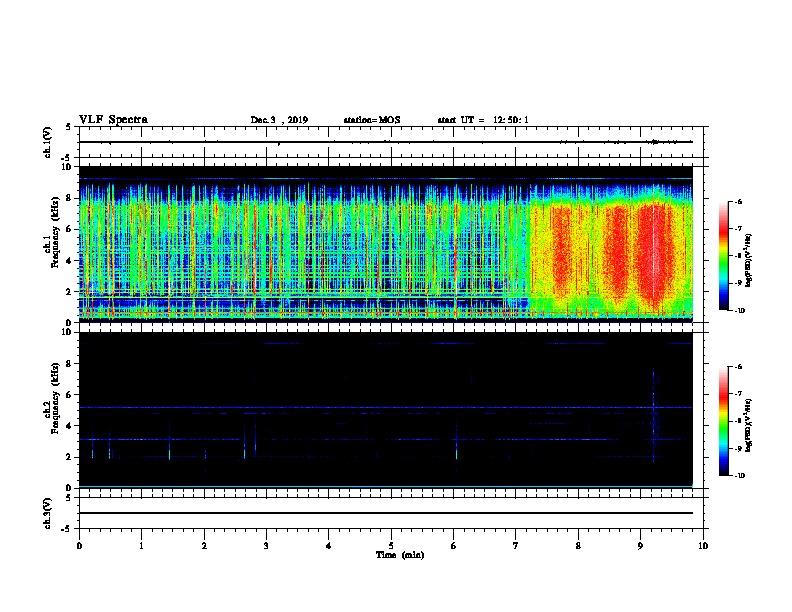Click time axis tick label '2'

(x=204, y=546)
